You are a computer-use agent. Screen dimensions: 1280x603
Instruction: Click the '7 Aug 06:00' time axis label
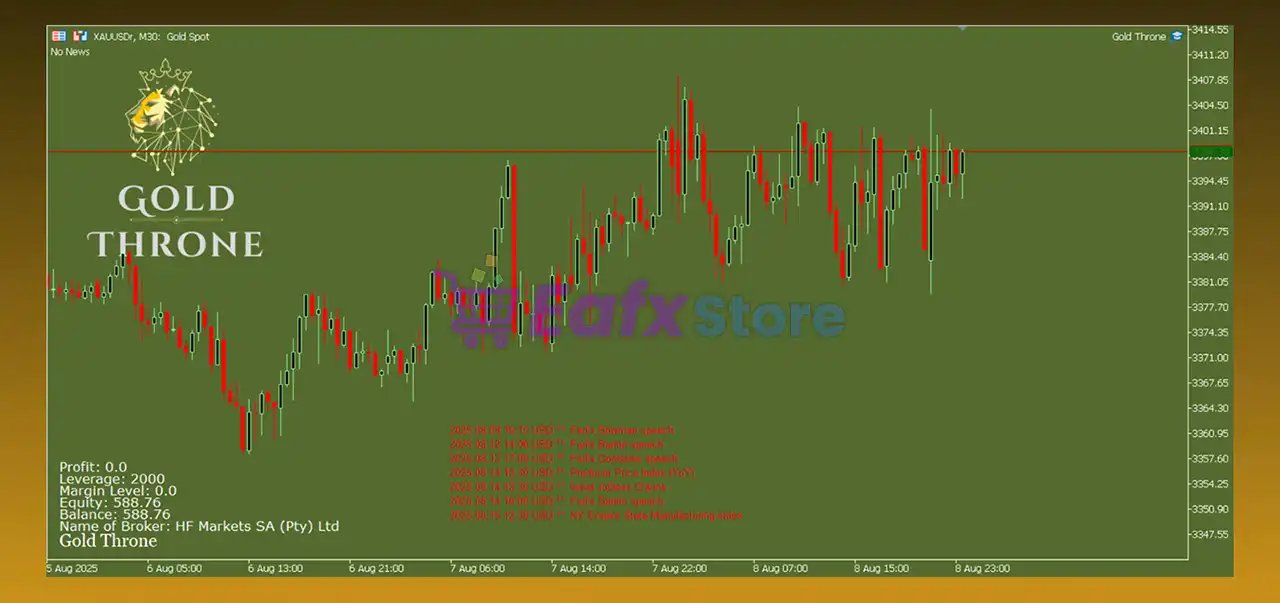coord(477,568)
